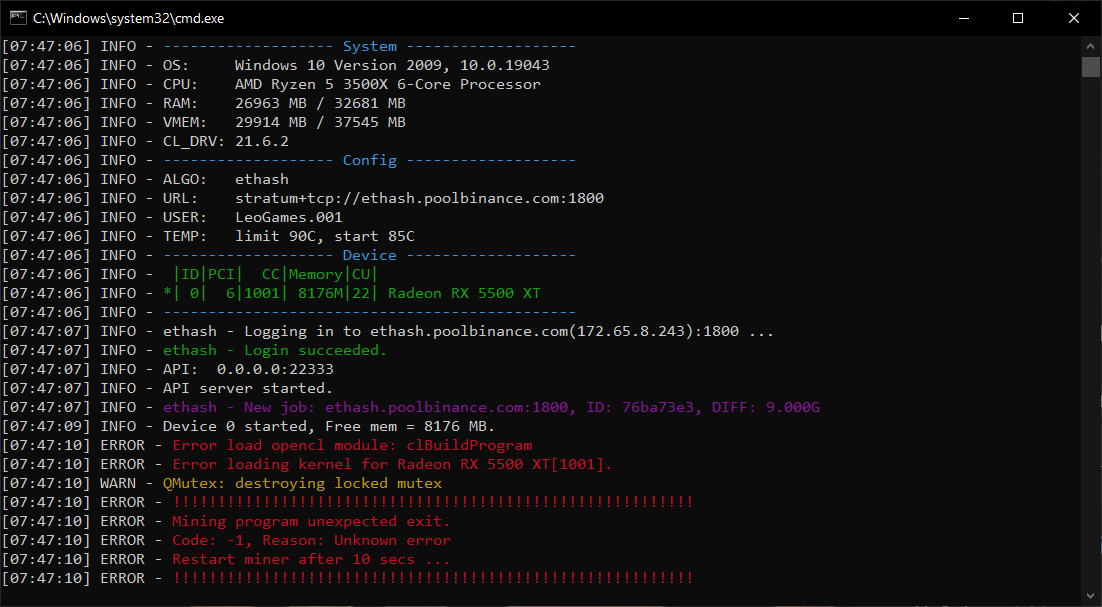Click the title bar showing cmd.exe path
The image size is (1102, 607).
tap(400, 17)
